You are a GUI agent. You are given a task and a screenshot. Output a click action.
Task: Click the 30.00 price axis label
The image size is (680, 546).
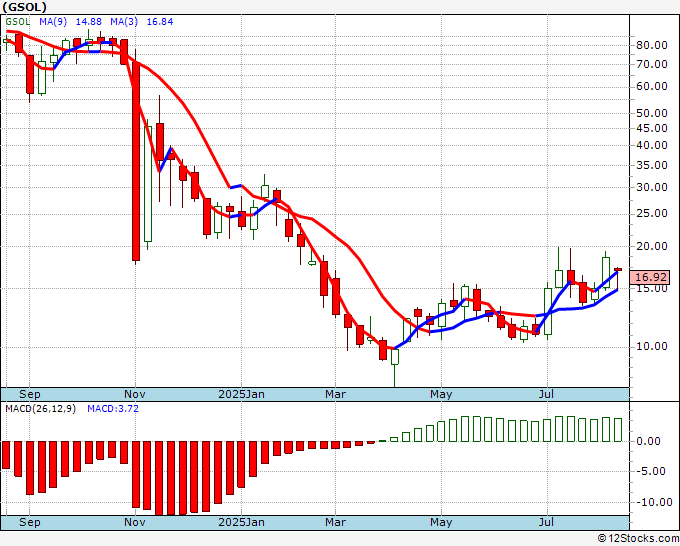(651, 187)
